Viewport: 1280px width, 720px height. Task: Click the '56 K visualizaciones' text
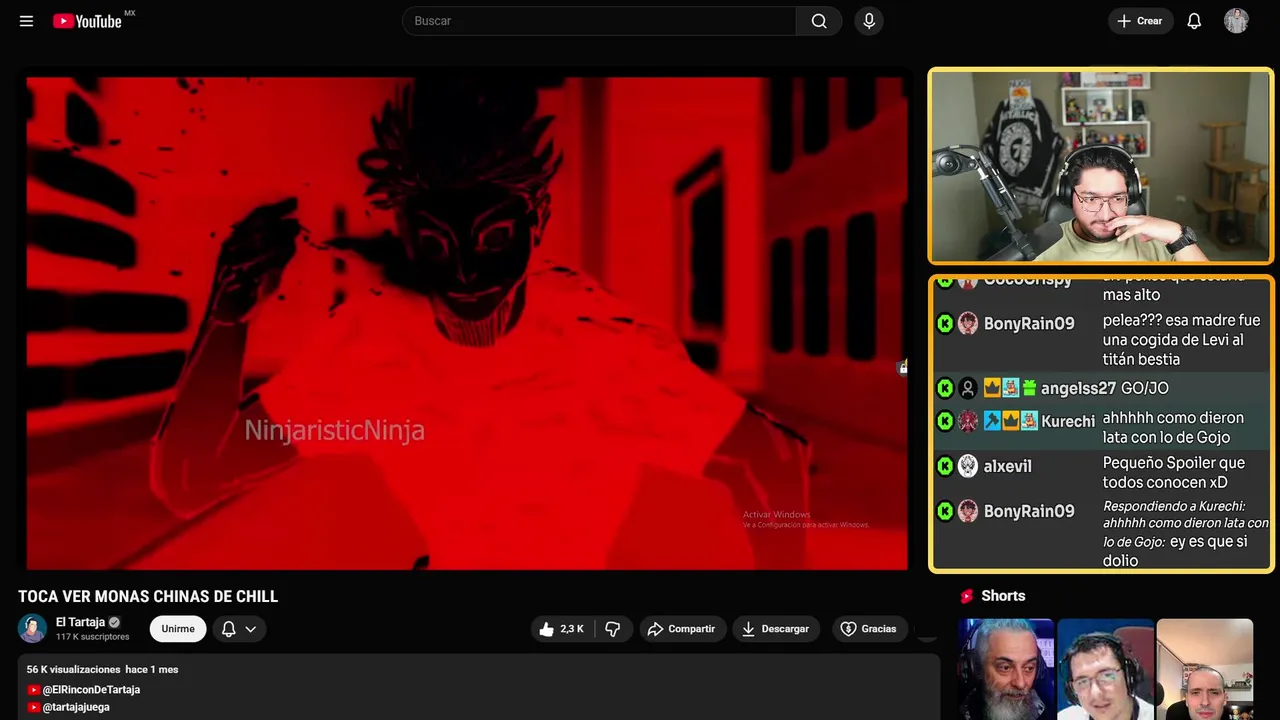pos(73,669)
